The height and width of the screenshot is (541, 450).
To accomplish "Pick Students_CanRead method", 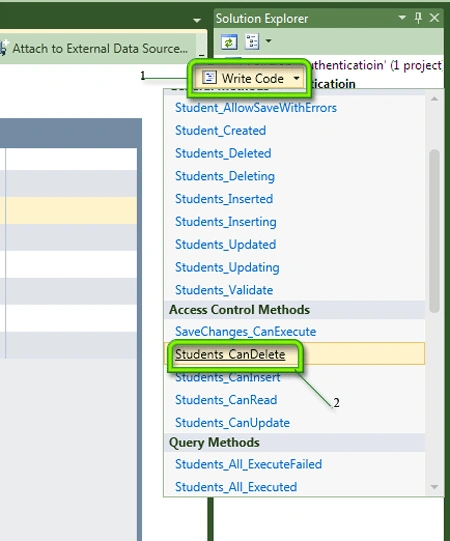I will 226,400.
